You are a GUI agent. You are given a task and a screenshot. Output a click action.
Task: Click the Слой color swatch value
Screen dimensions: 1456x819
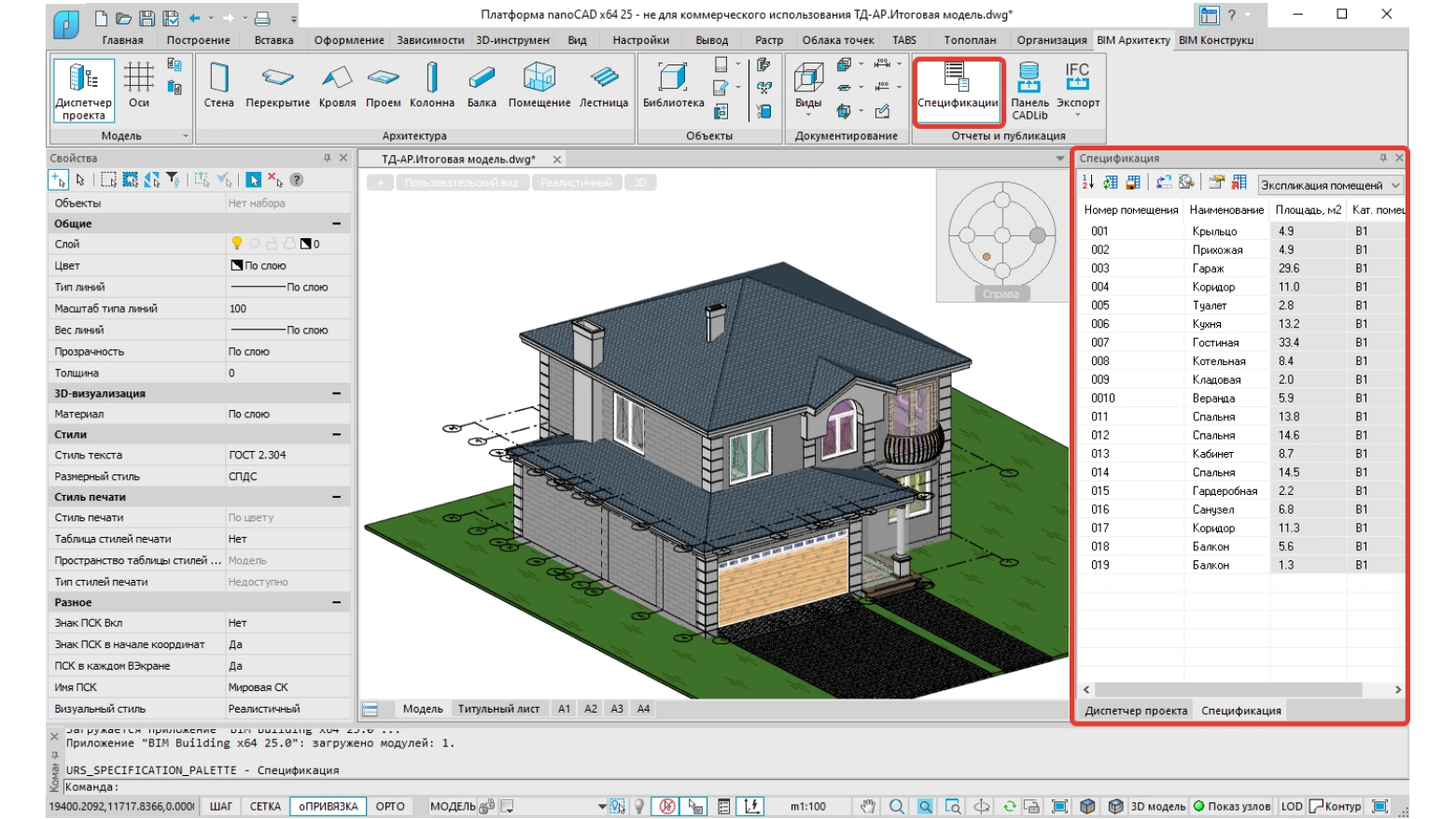click(307, 244)
